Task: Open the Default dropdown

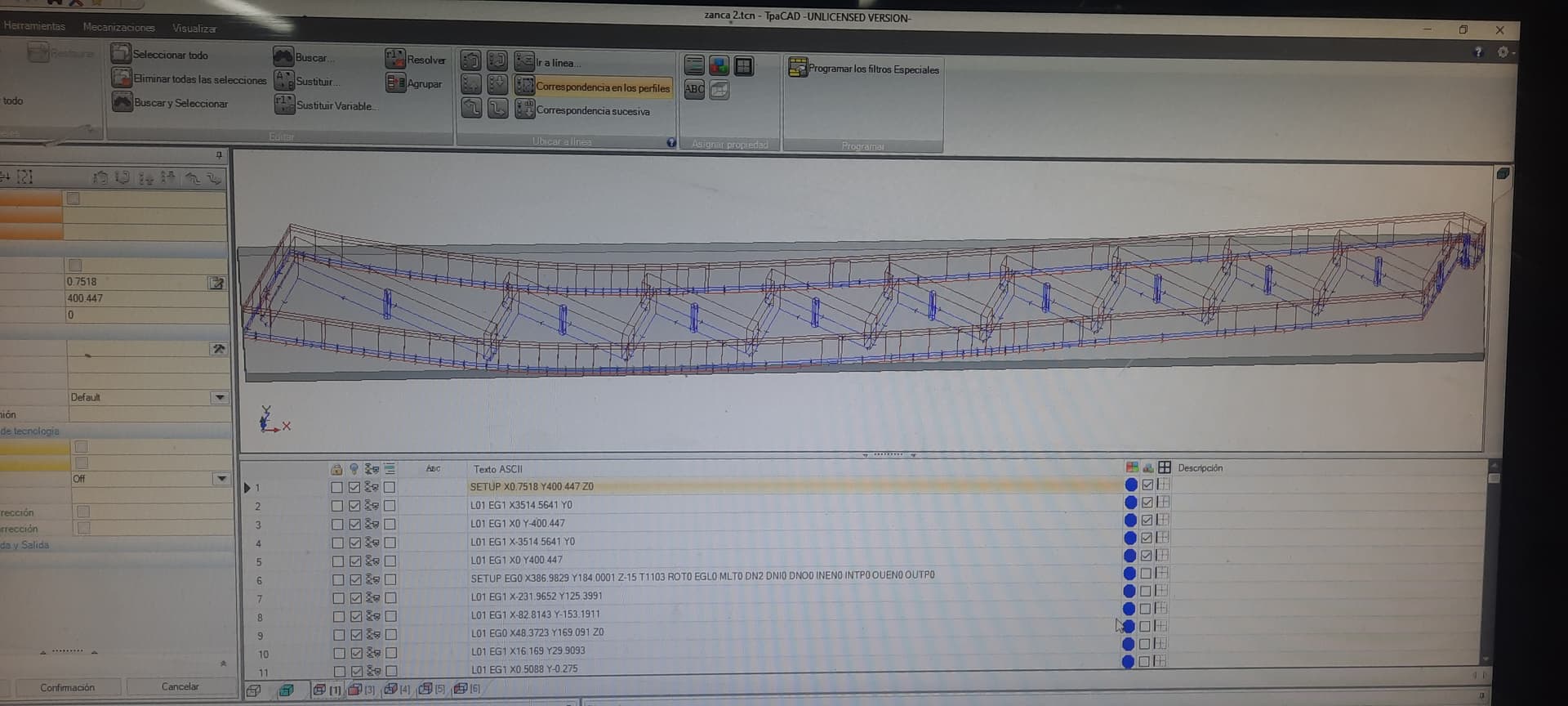Action: pos(219,398)
